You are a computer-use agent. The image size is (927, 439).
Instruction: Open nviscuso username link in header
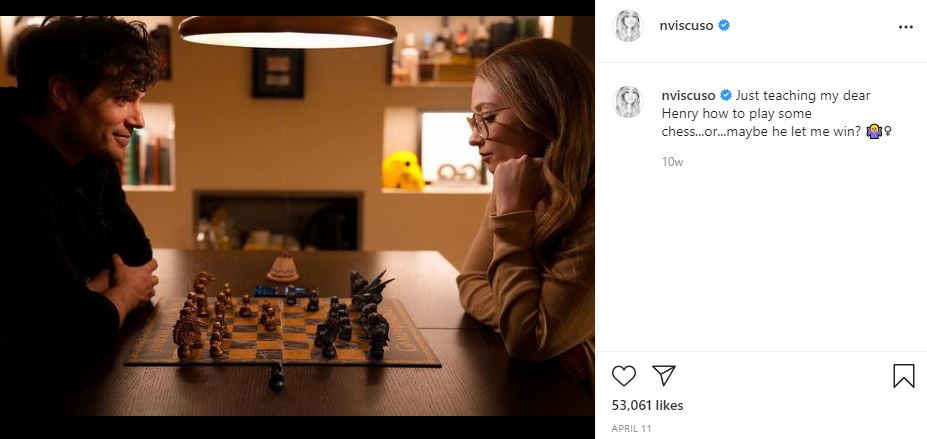click(x=686, y=26)
